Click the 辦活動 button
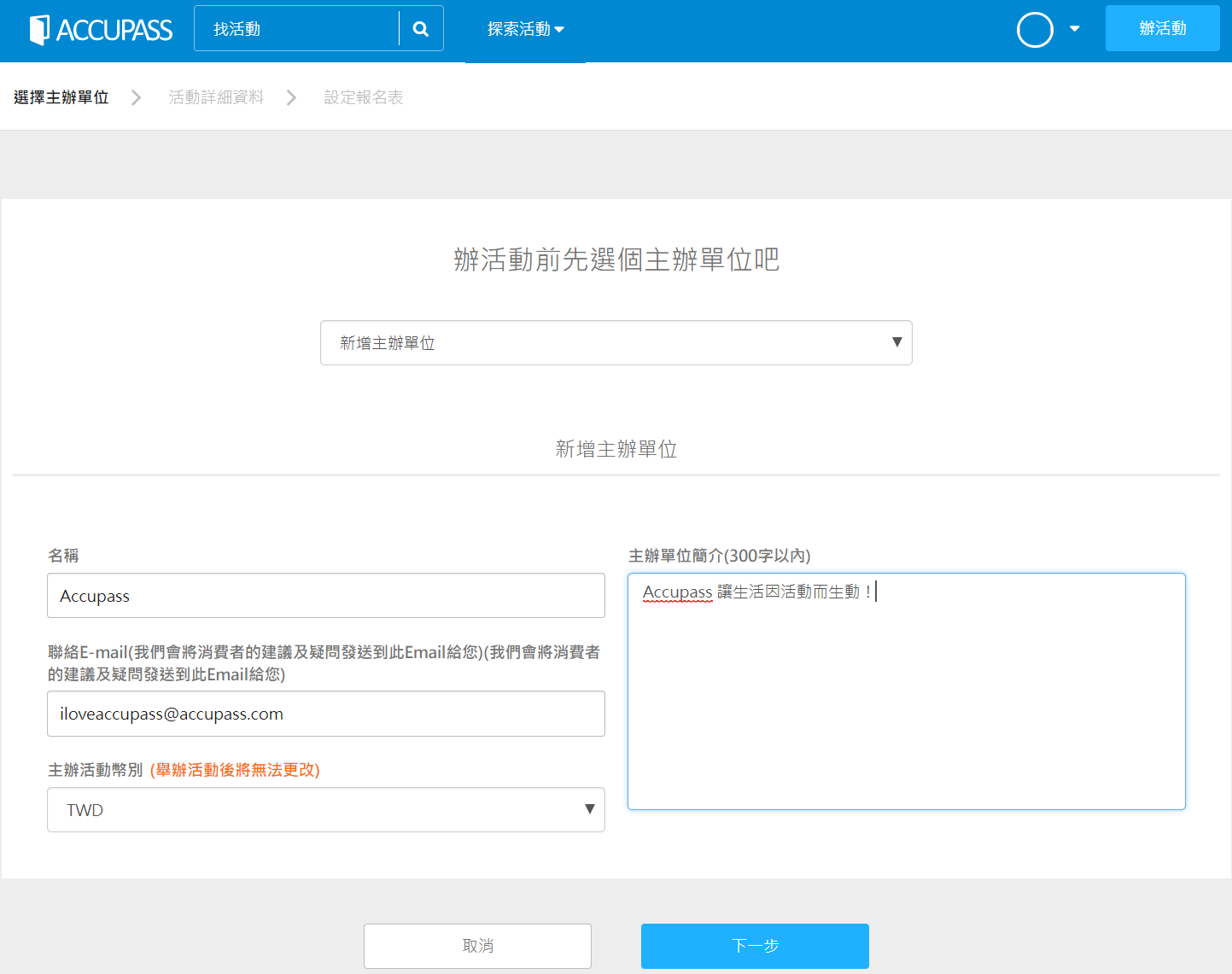This screenshot has width=1232, height=974. 1162,28
